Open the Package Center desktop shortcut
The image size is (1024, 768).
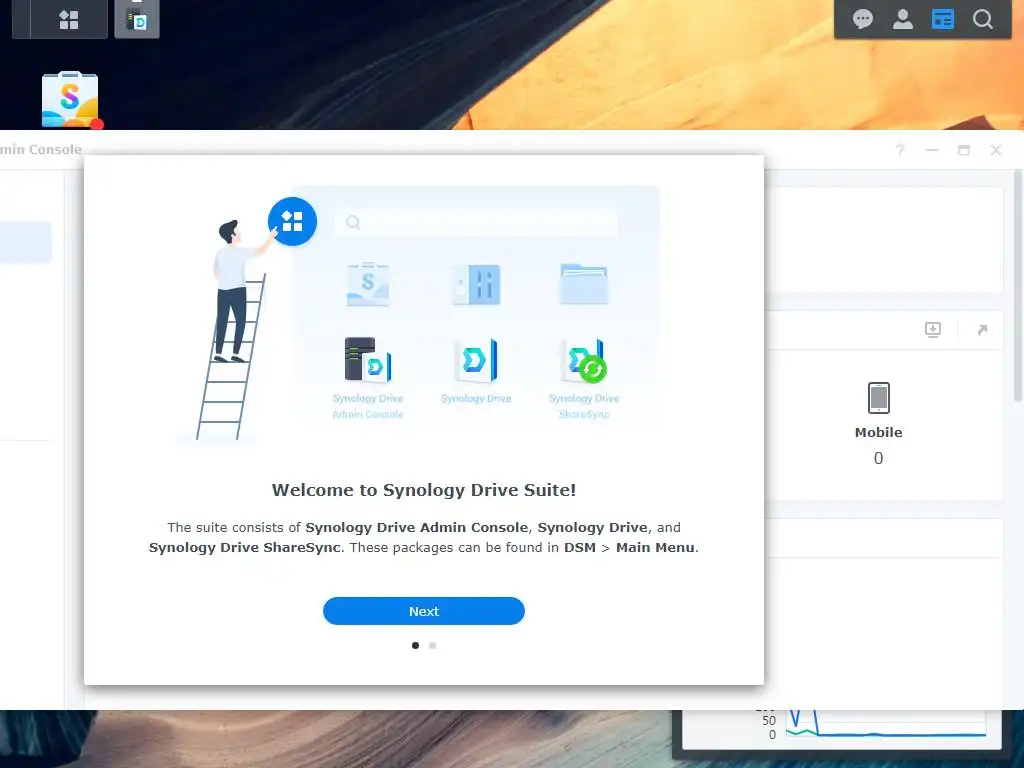click(x=70, y=99)
